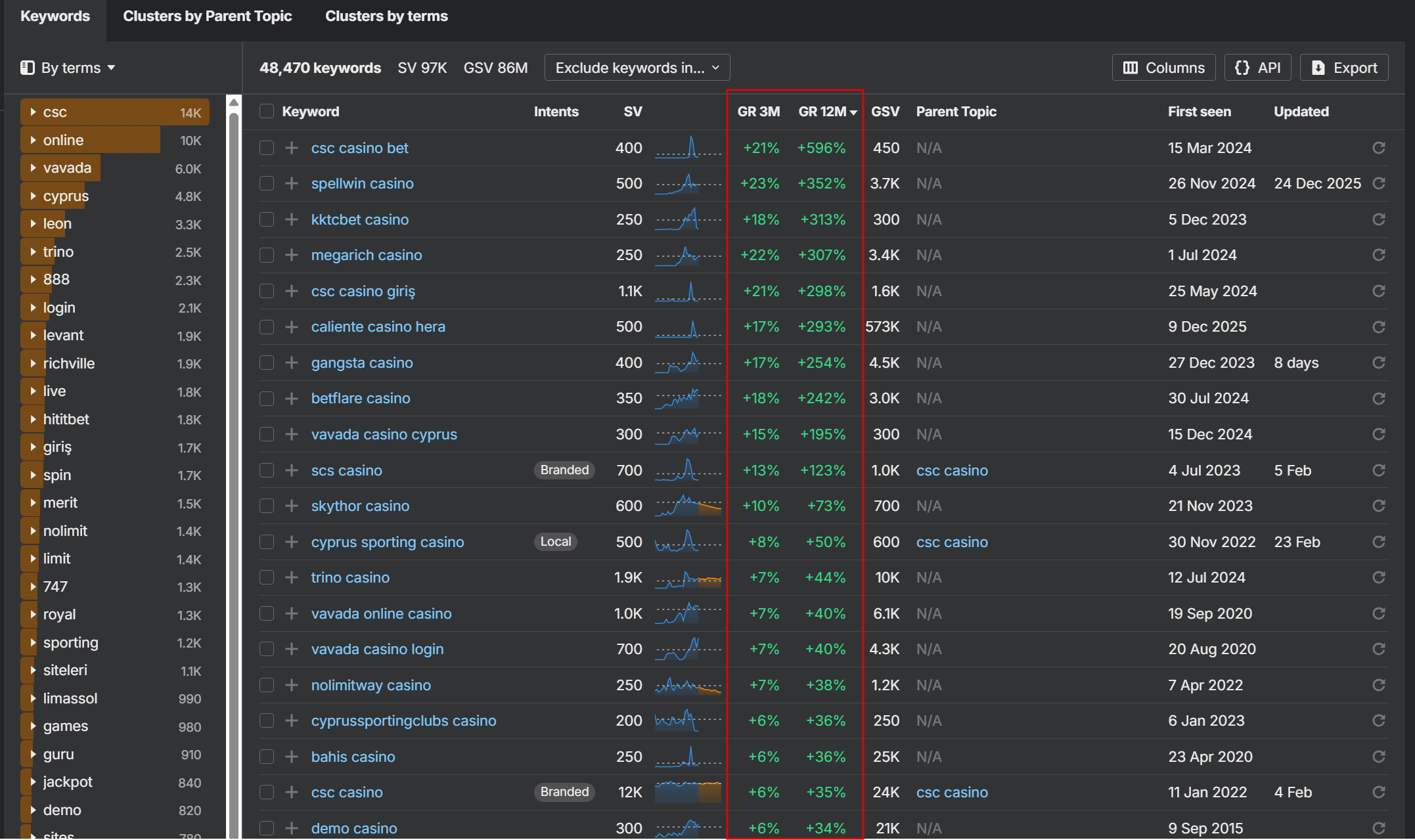This screenshot has width=1415, height=840.
Task: Click the terms sidebar scrollbar thumb
Action: (x=233, y=460)
